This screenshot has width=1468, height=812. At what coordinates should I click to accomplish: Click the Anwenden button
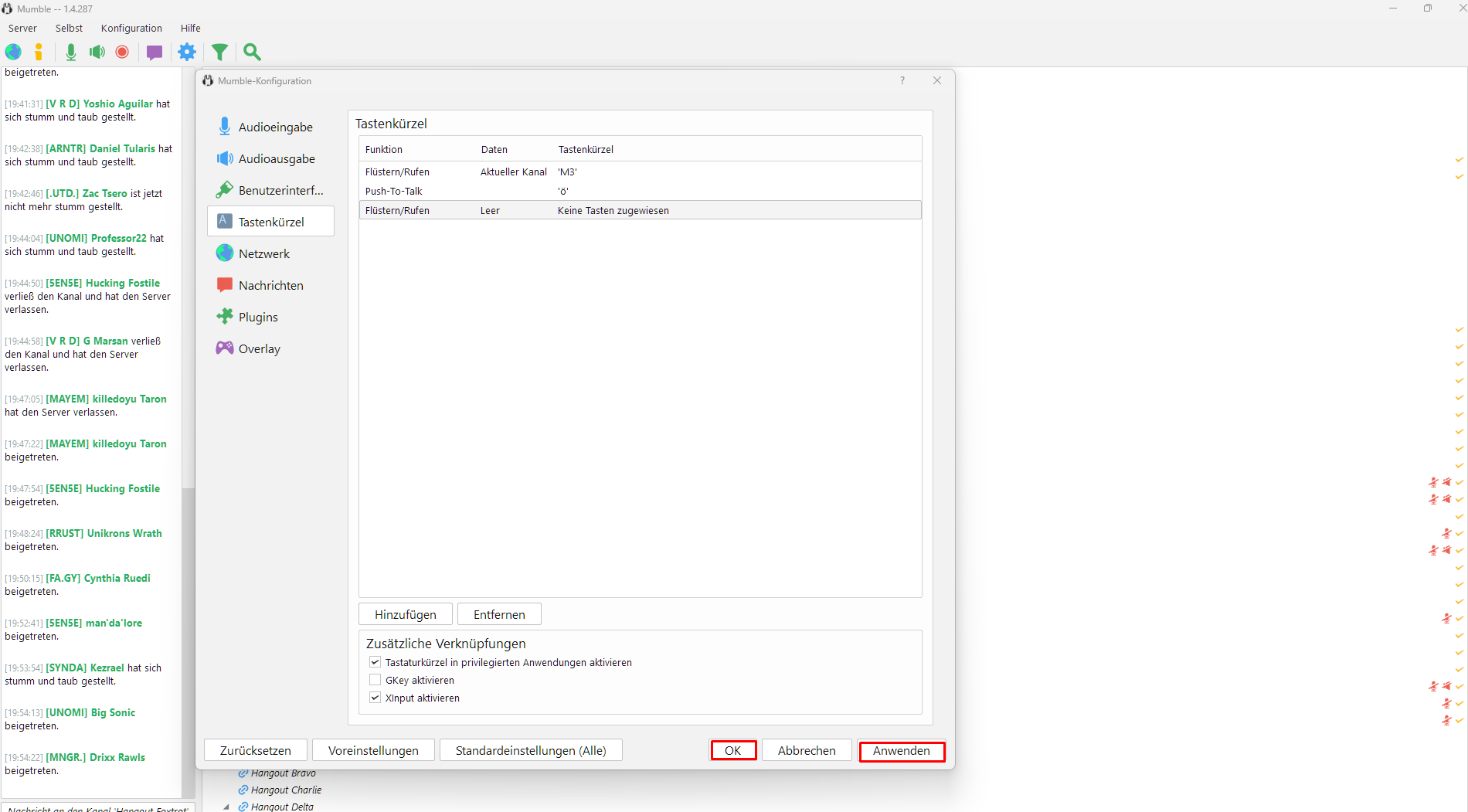pos(902,751)
